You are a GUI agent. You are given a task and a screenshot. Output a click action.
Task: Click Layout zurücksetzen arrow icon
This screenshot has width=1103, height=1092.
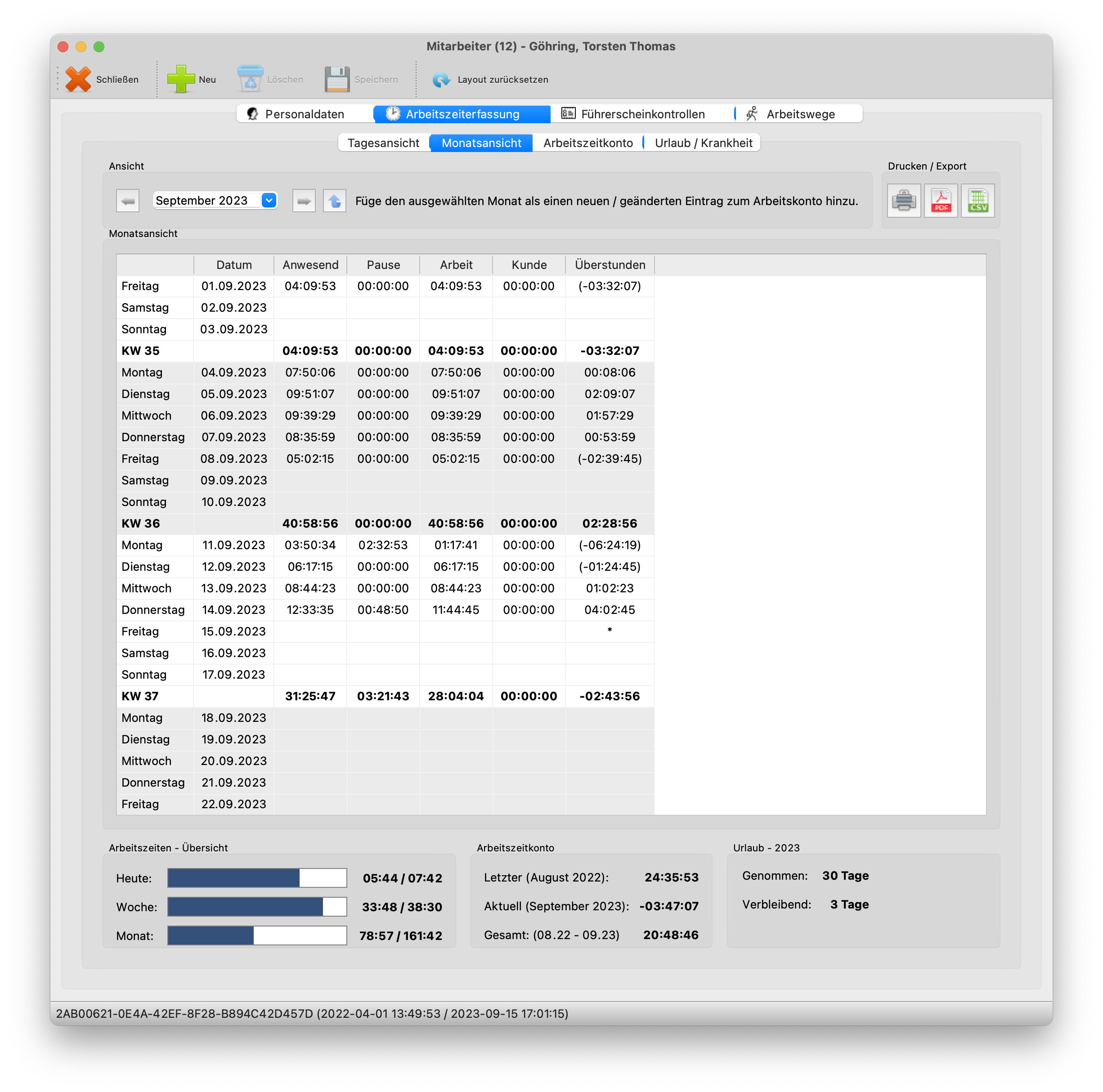point(441,79)
